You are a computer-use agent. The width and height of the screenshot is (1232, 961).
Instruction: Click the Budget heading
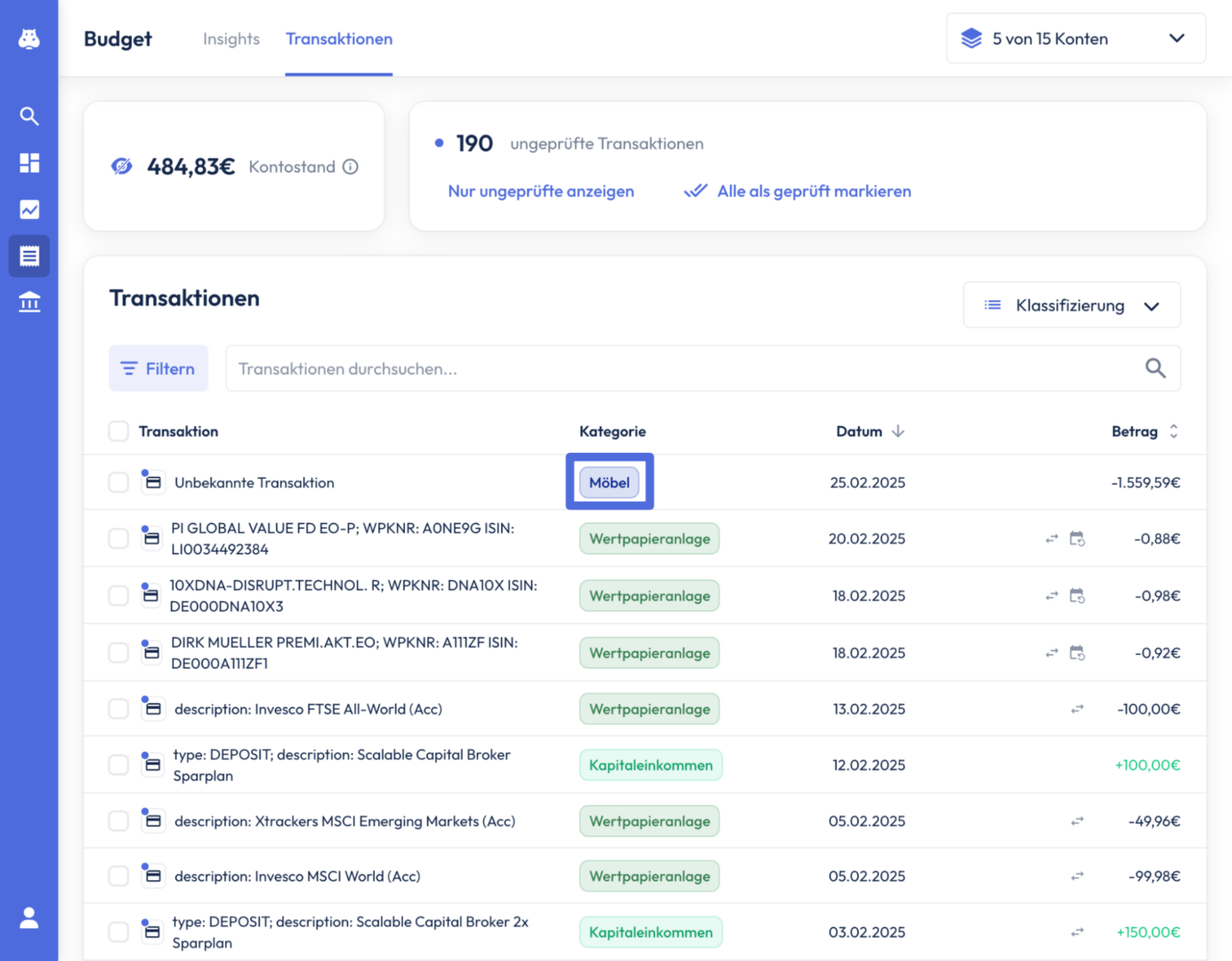[118, 39]
